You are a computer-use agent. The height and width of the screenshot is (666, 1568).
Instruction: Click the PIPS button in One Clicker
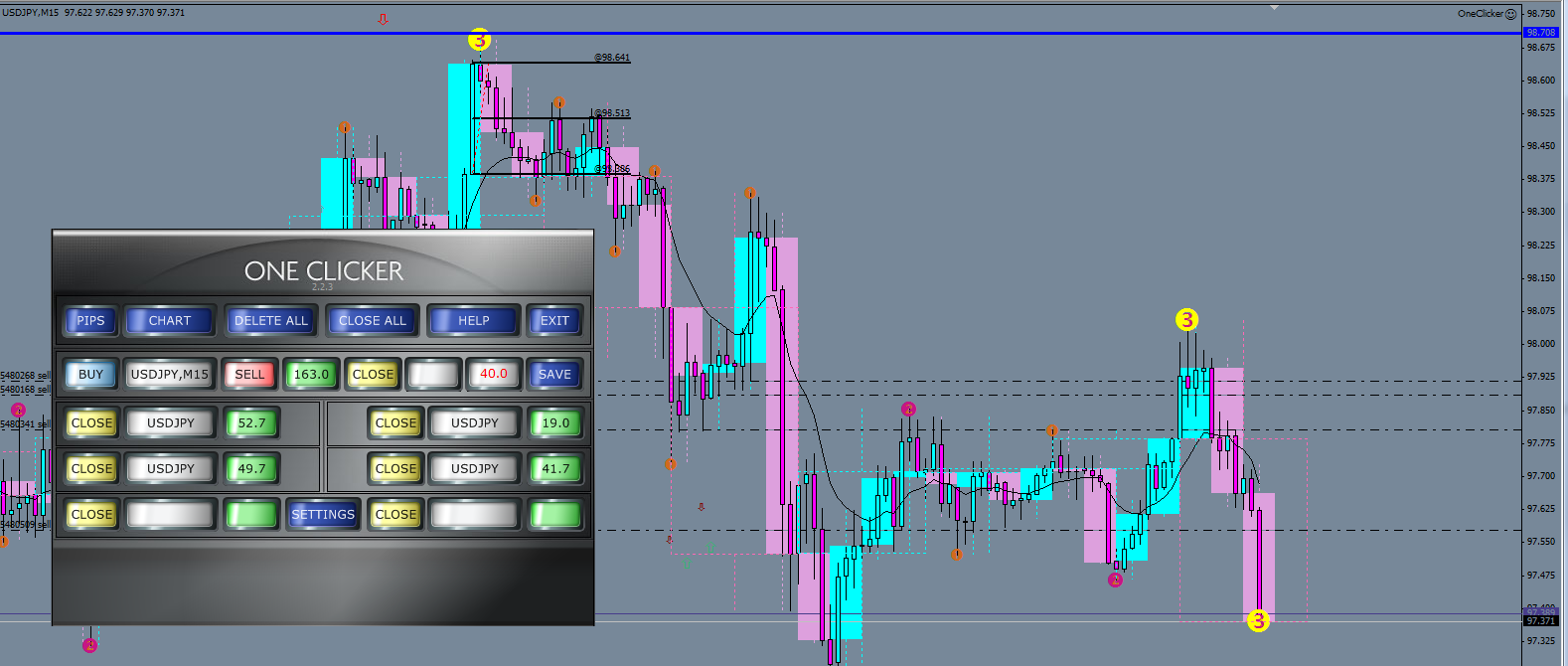pyautogui.click(x=90, y=320)
